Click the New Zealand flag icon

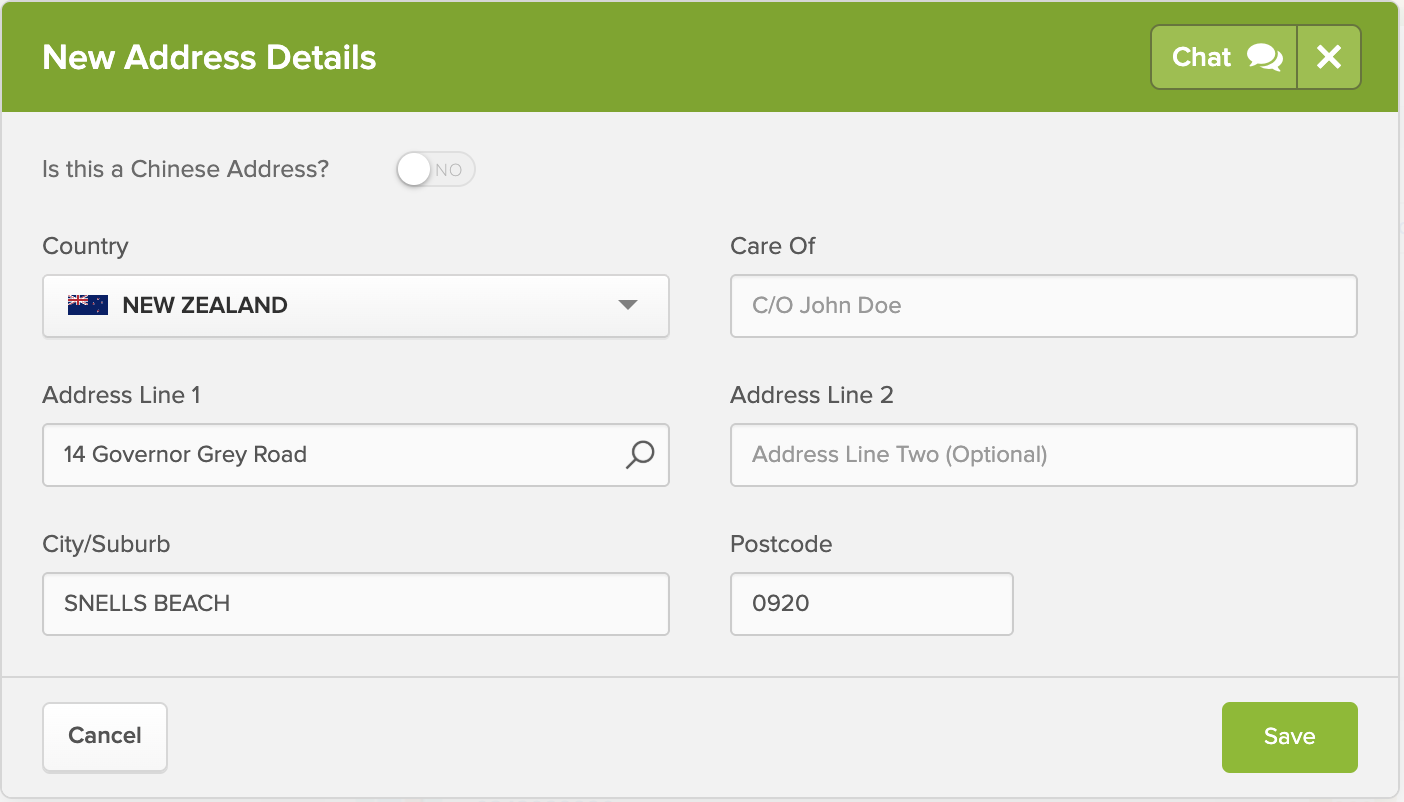click(88, 306)
